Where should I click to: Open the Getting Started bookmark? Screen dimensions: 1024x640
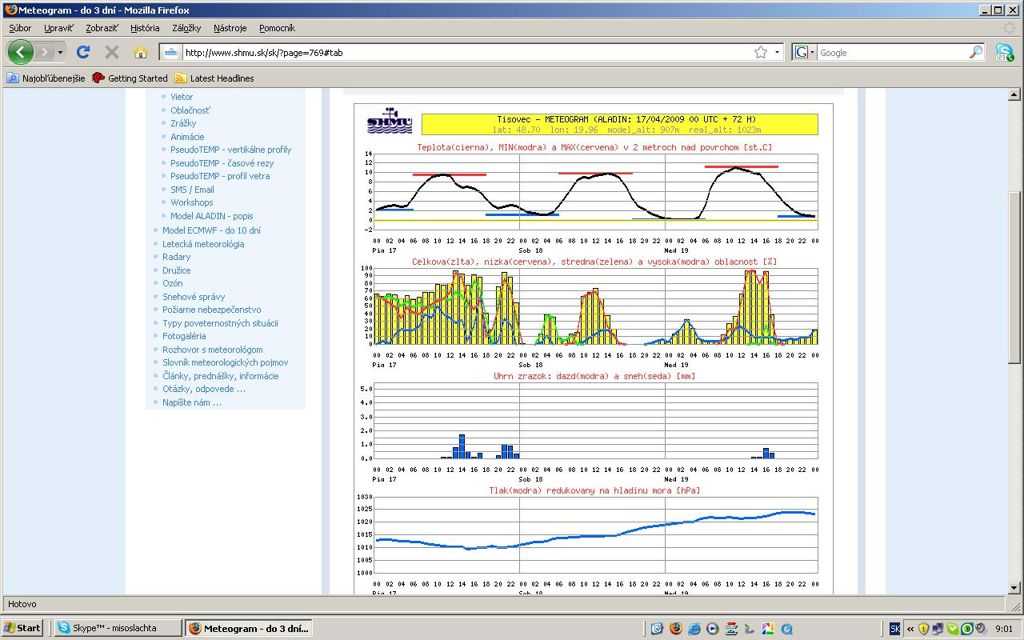pyautogui.click(x=130, y=78)
